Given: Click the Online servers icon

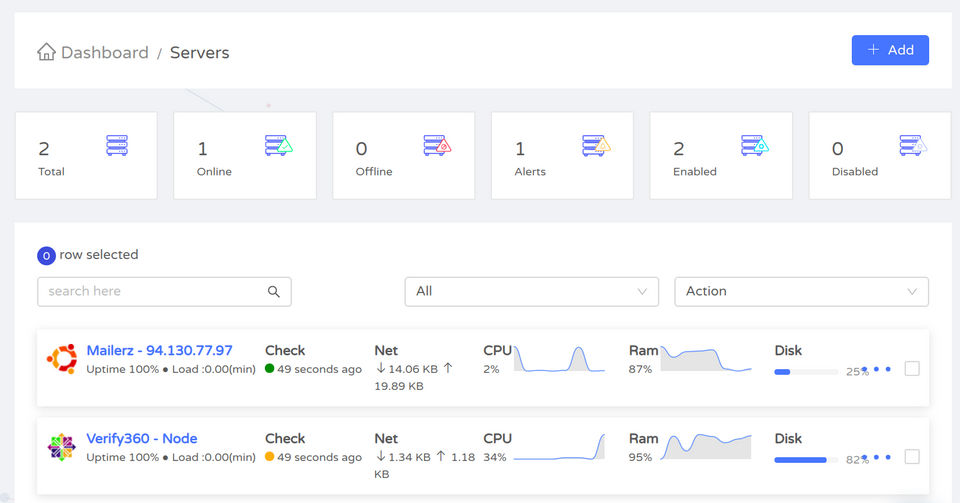Looking at the screenshot, I should [278, 146].
